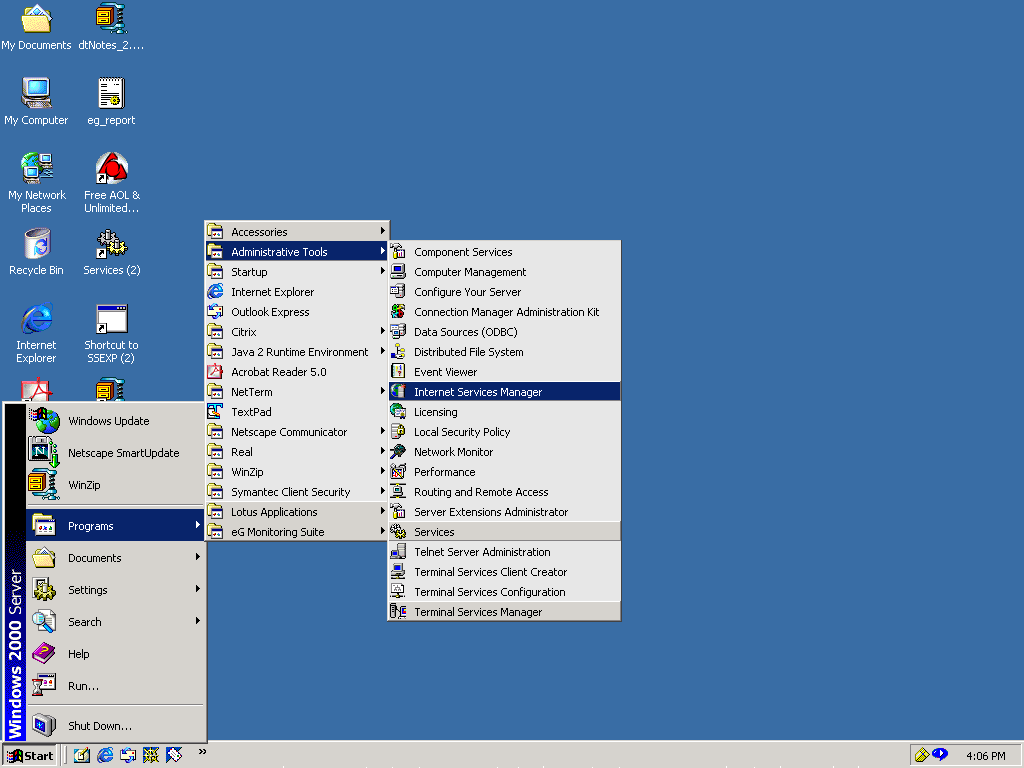Select My Network Places desktop icon
Viewport: 1024px width, 768px height.
click(x=37, y=183)
